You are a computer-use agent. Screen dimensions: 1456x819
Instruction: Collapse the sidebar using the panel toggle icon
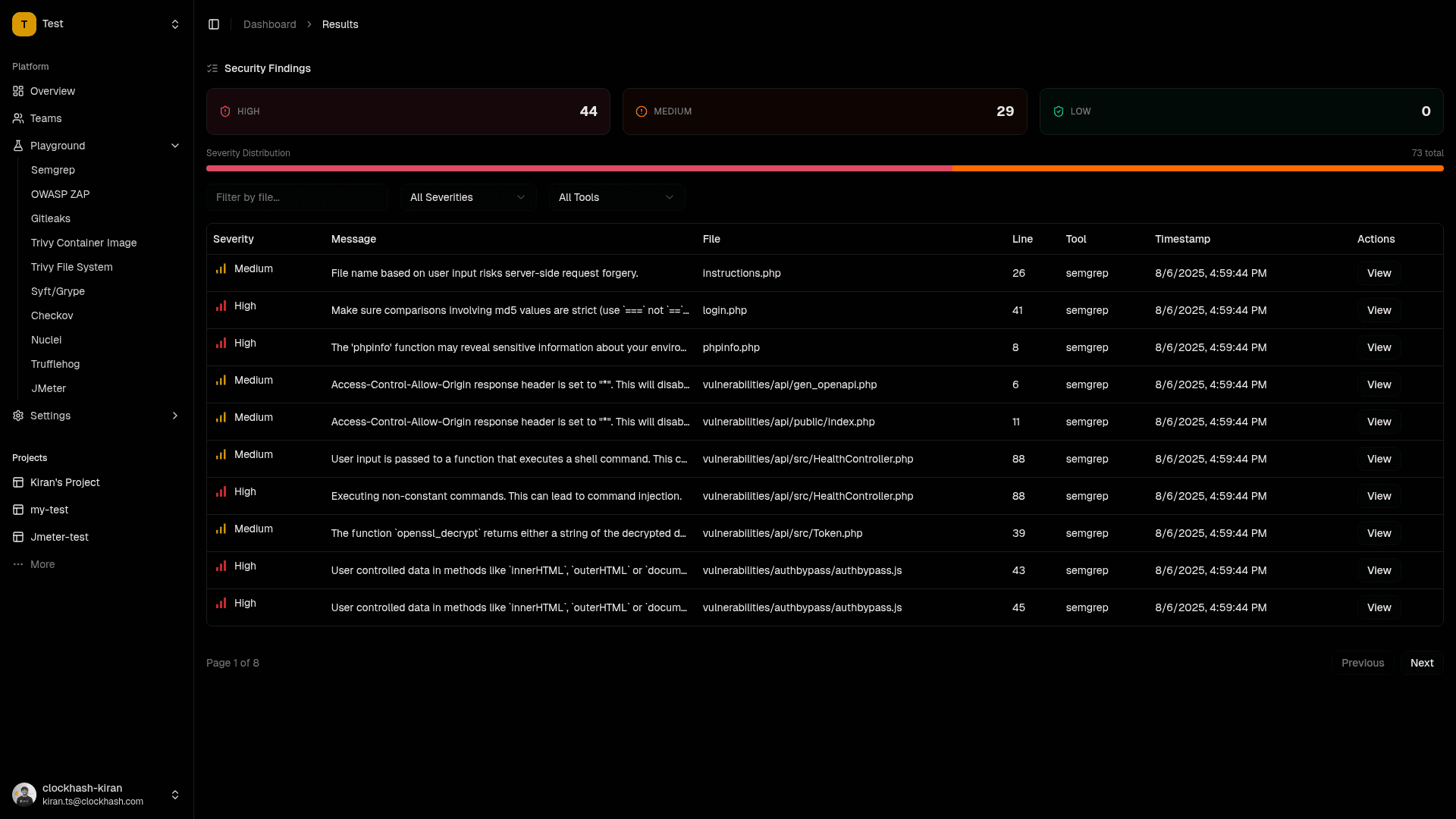tap(214, 24)
